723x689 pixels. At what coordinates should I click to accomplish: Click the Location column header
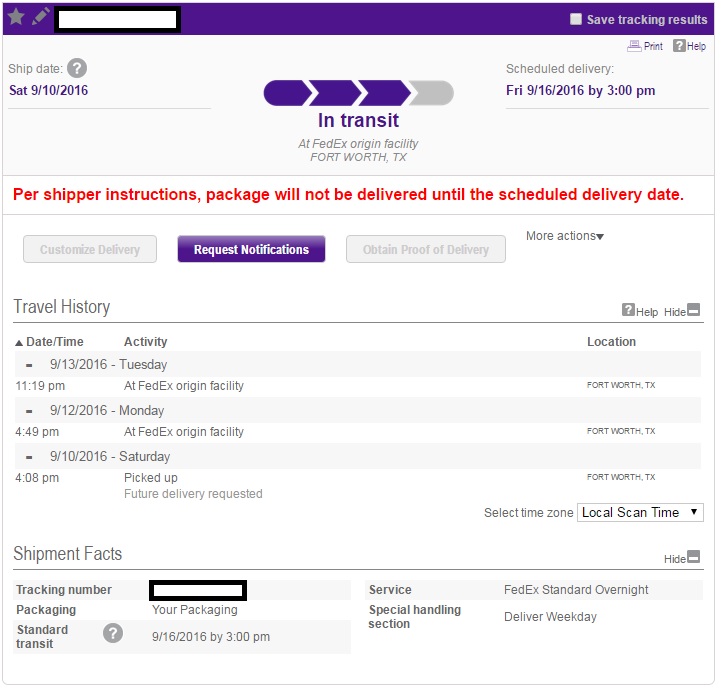point(611,342)
